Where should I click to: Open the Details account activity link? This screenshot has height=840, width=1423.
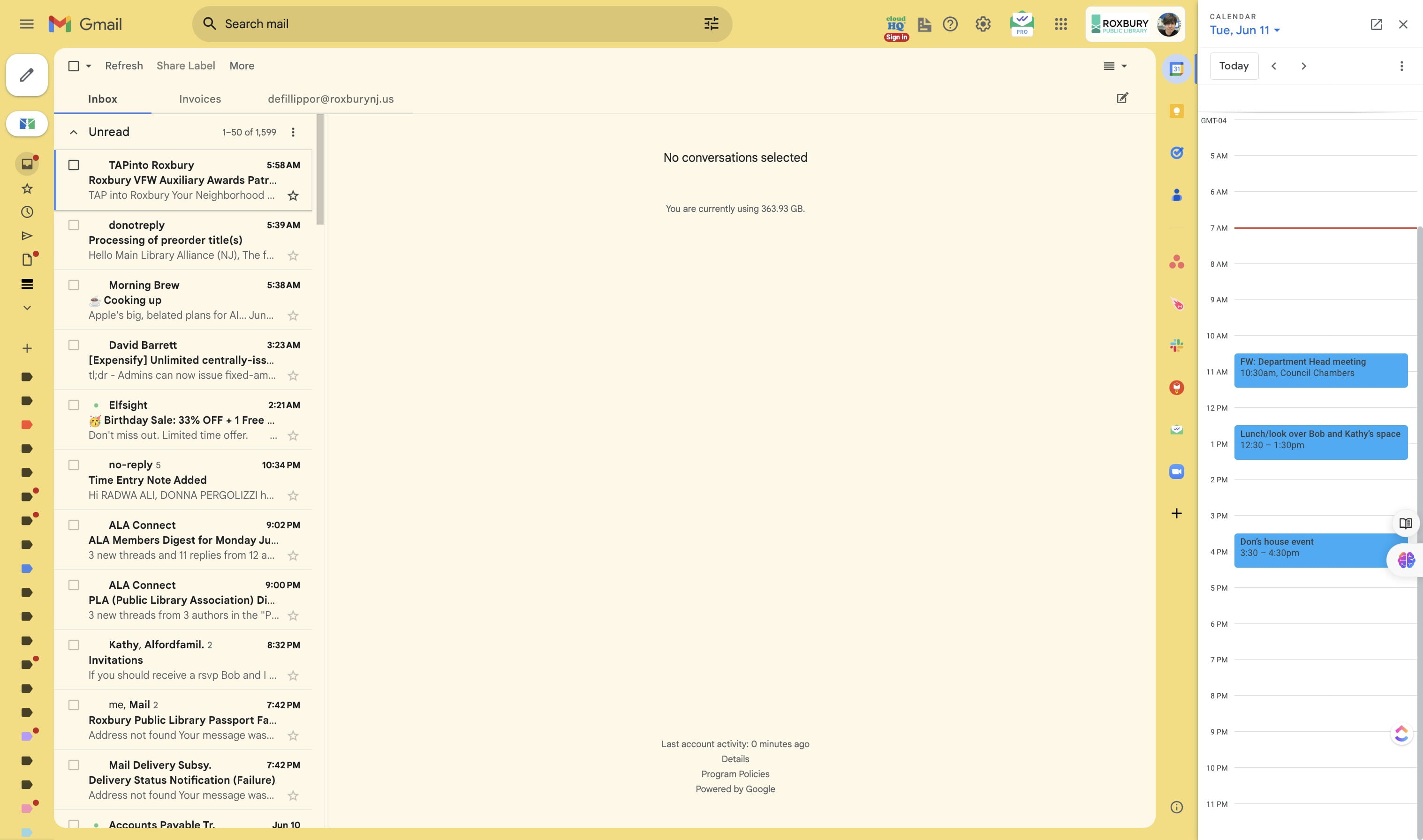(x=734, y=759)
